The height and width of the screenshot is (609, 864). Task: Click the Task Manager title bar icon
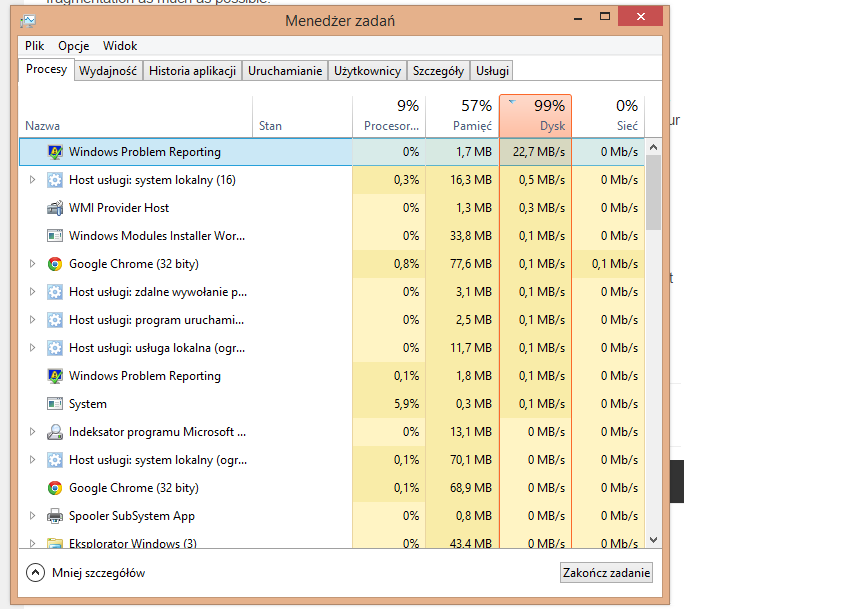pyautogui.click(x=28, y=21)
